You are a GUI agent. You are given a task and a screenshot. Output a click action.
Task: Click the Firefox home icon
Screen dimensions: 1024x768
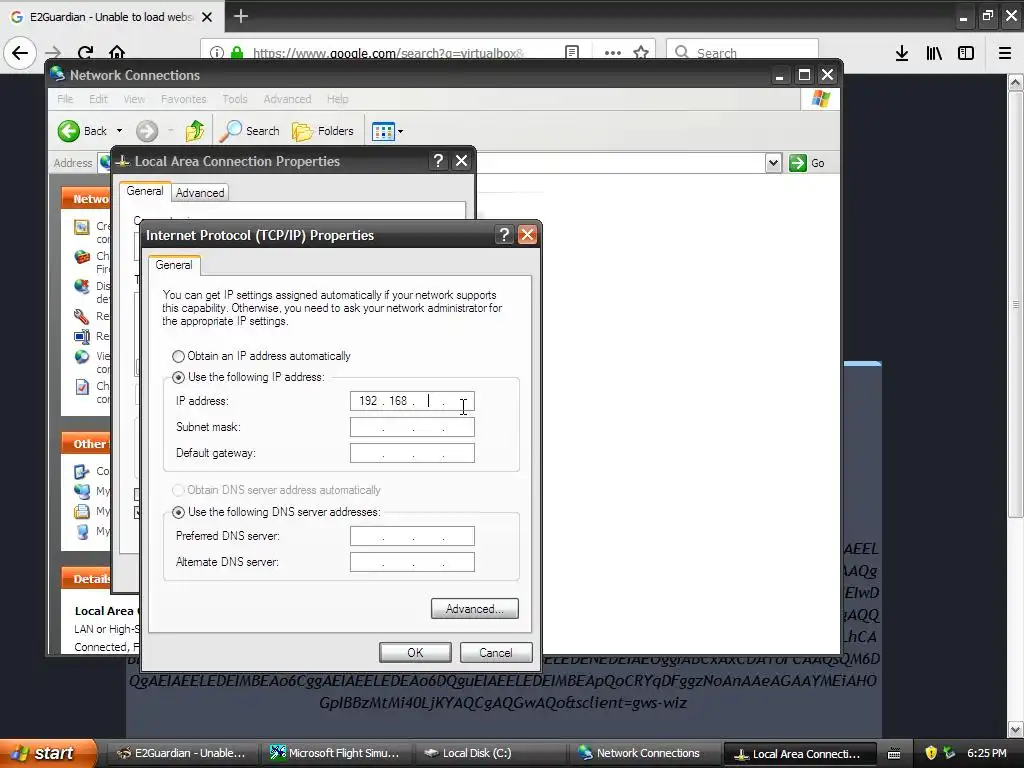click(117, 53)
